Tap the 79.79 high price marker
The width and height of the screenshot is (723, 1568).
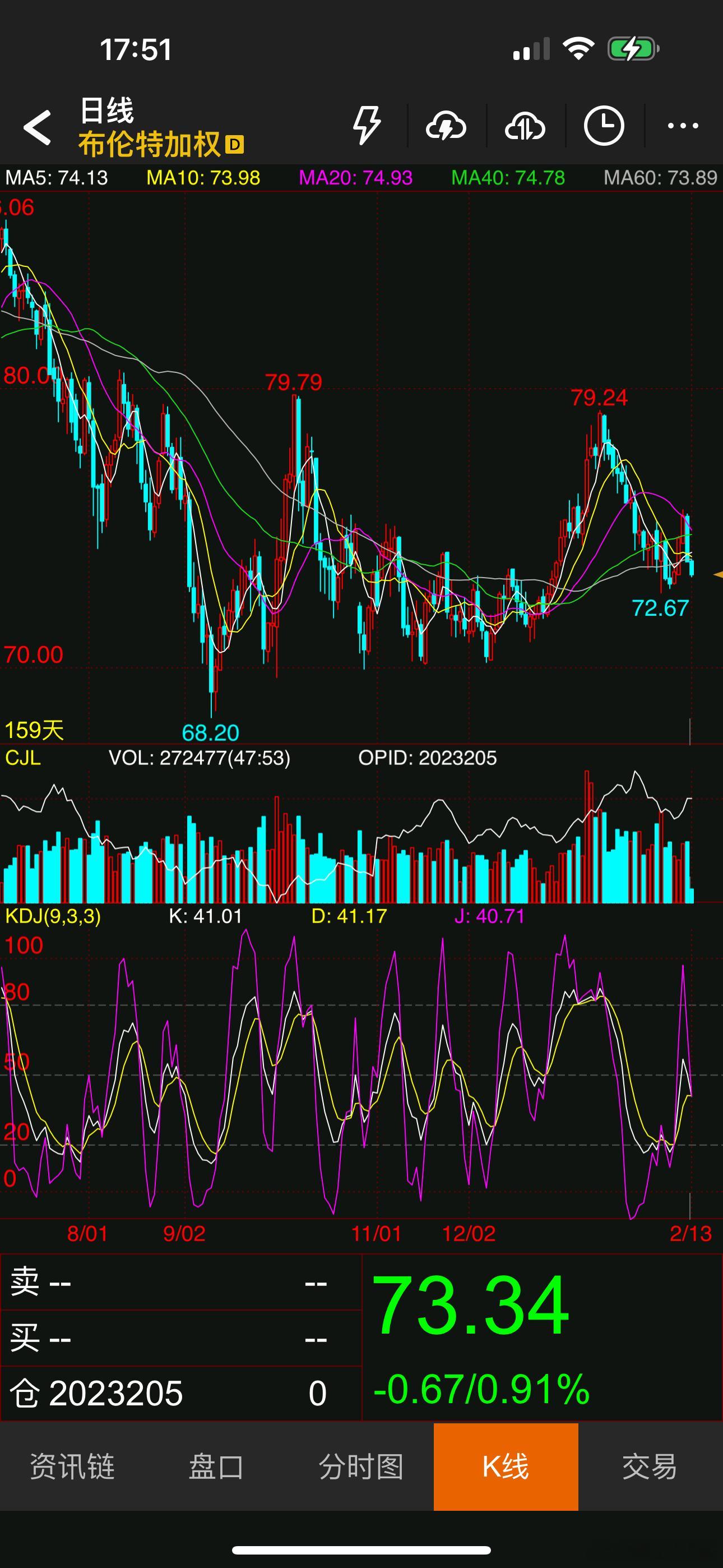[x=293, y=382]
